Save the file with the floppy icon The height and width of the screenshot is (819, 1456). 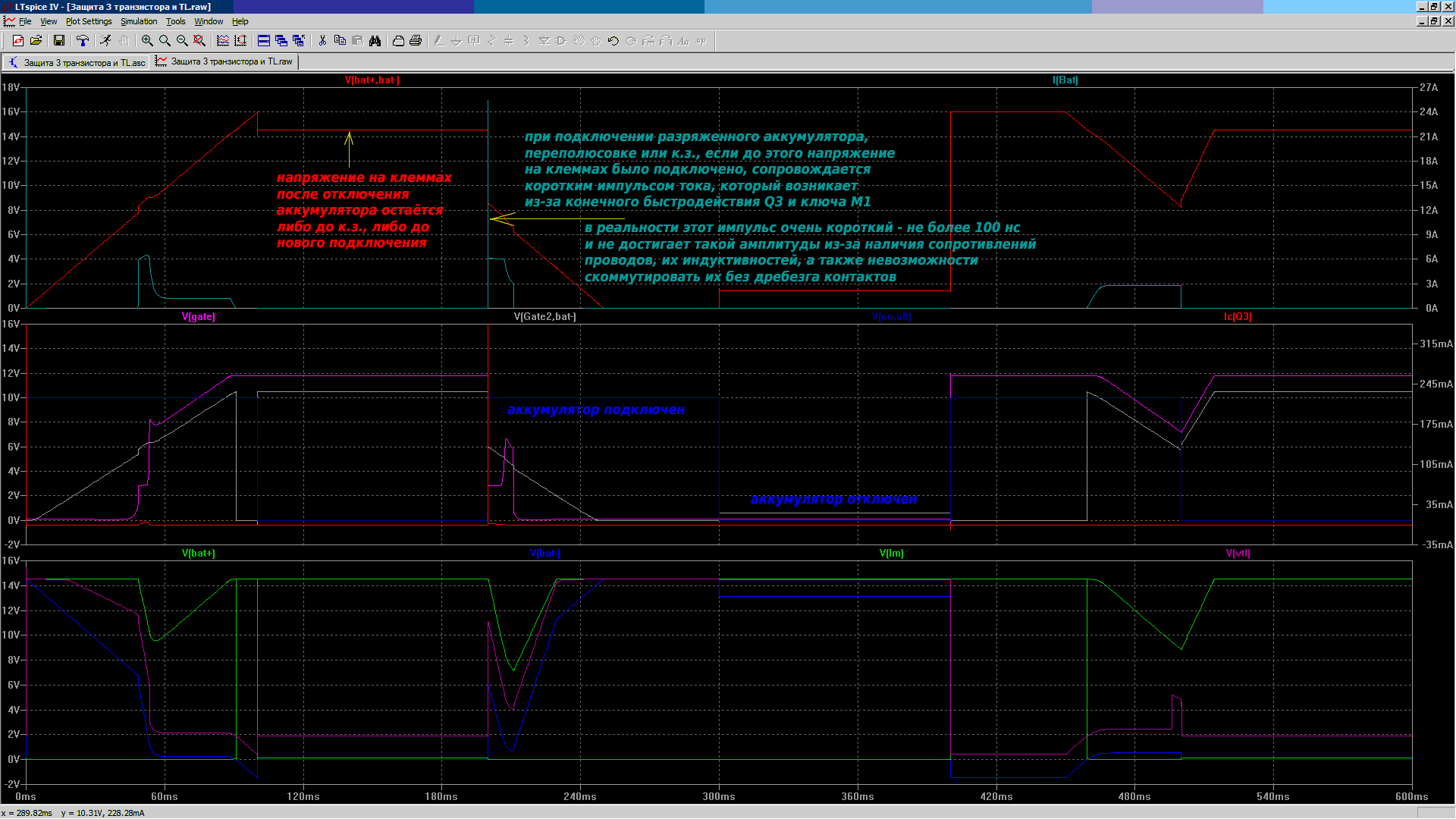pos(59,41)
